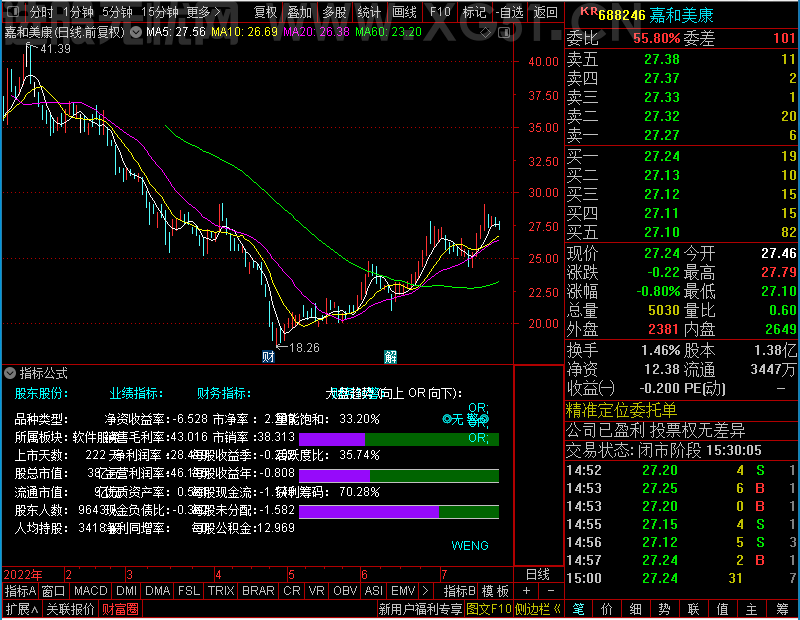Screen dimensions: 800x620
Task: Expand the 扩展 panel
Action: pos(22,609)
